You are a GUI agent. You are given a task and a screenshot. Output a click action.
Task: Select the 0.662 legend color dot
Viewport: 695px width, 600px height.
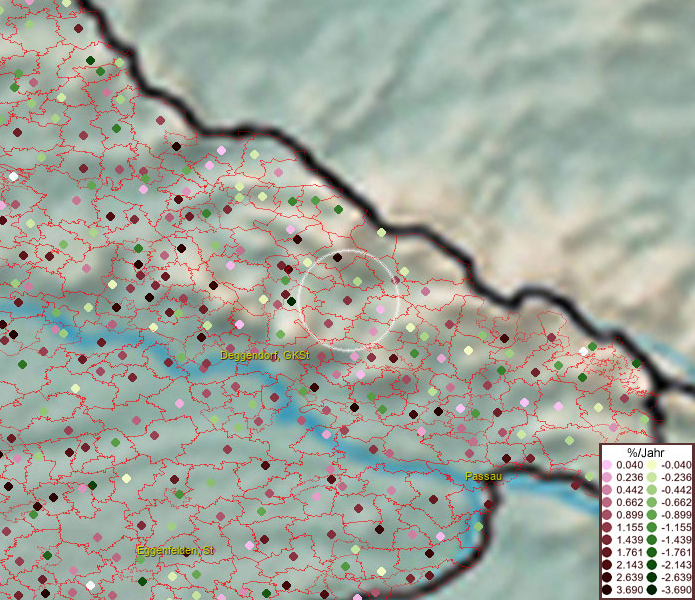coord(607,503)
